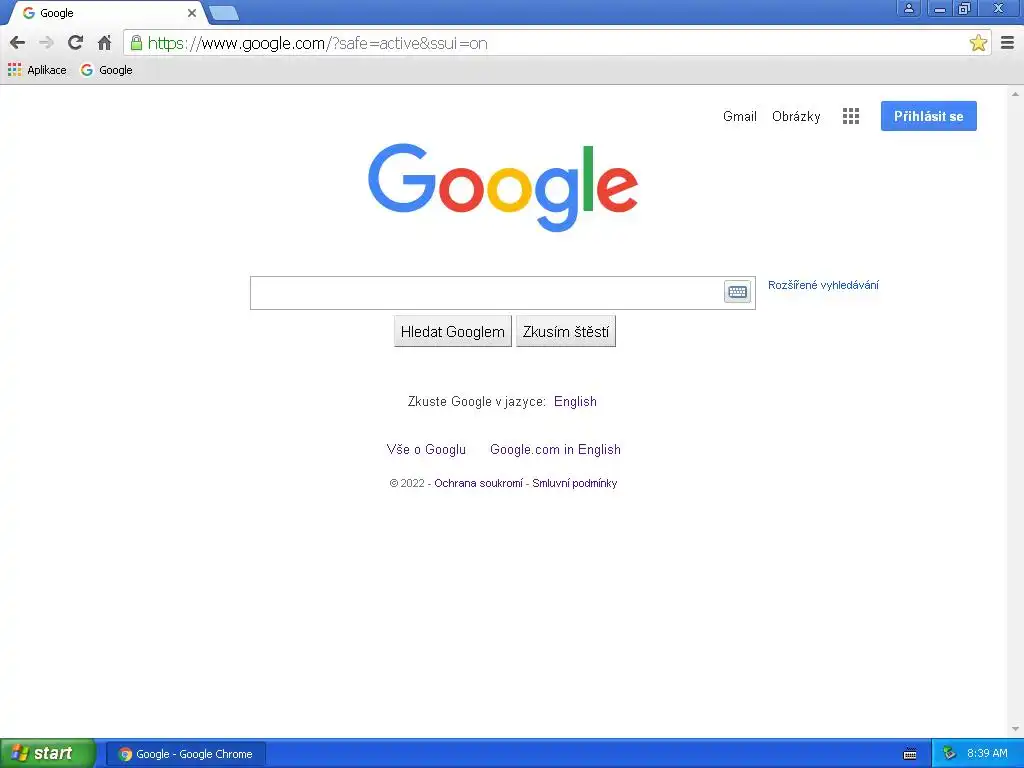Image resolution: width=1024 pixels, height=768 pixels.
Task: Sign in with Přihlásit se button
Action: 928,116
